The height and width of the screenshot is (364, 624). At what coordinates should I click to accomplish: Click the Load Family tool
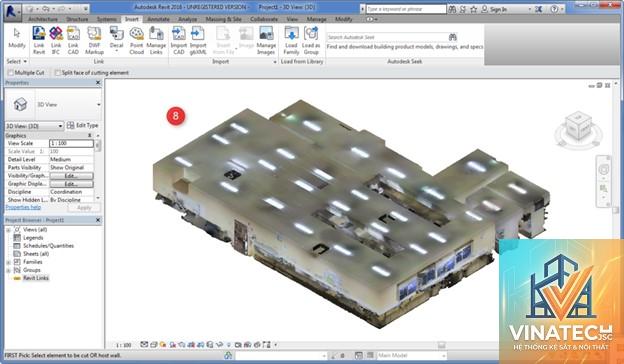[291, 41]
